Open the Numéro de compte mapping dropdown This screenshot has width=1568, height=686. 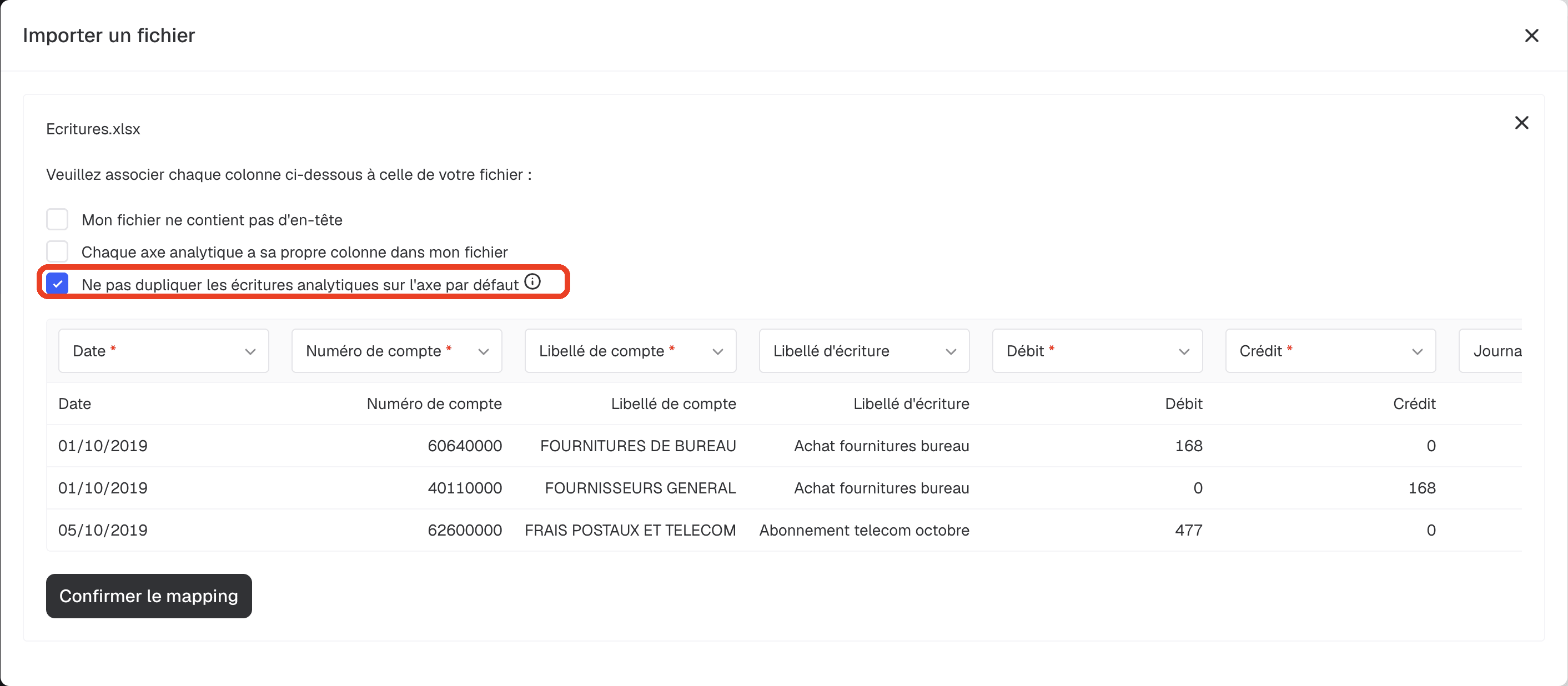click(397, 351)
